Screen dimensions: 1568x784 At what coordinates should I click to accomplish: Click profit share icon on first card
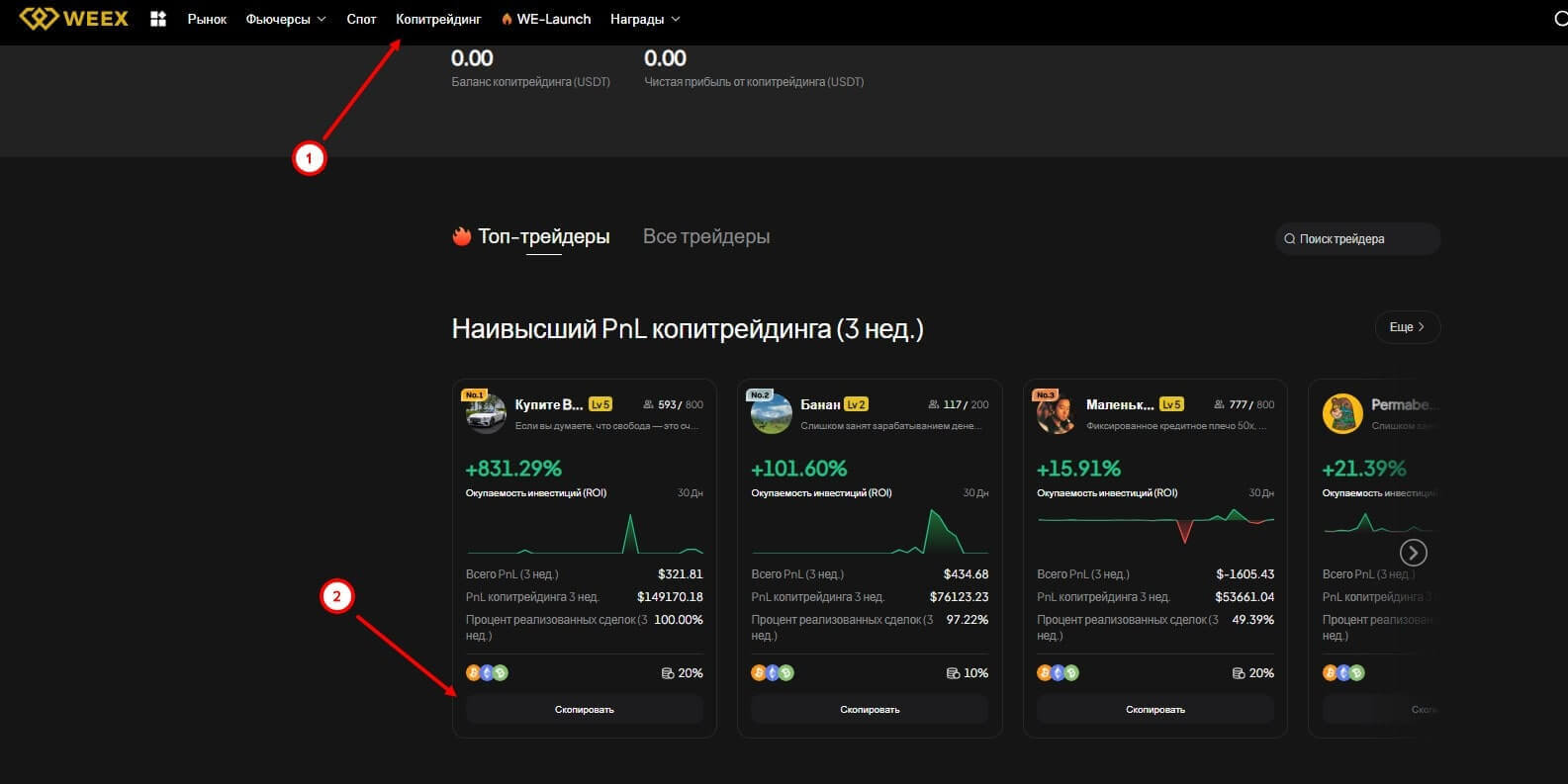(668, 673)
